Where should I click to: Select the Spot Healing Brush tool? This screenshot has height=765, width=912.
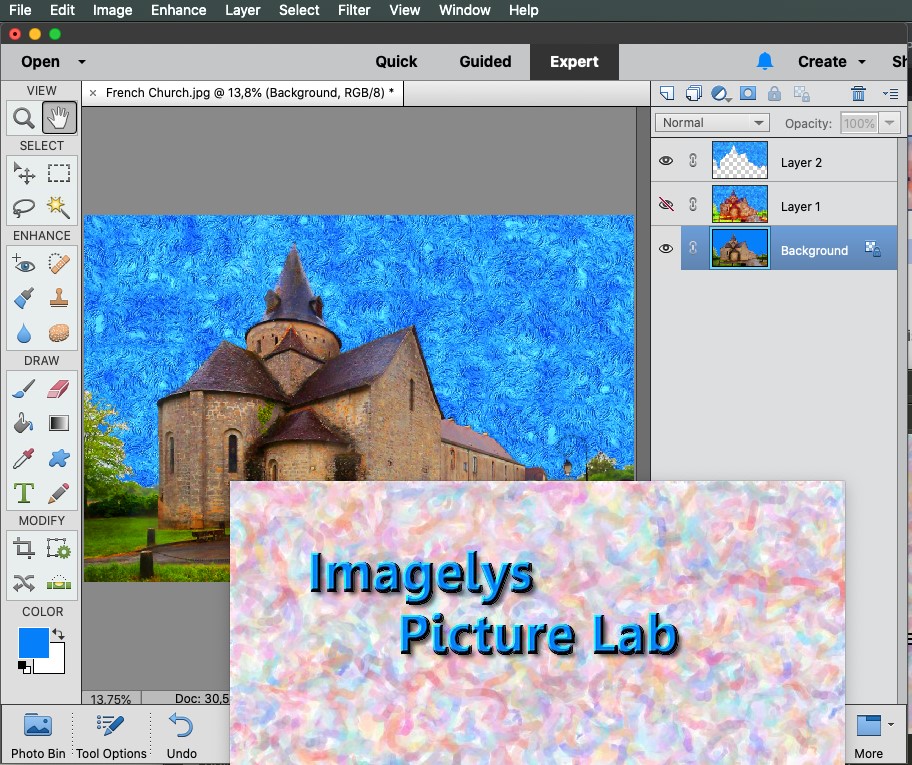click(x=59, y=264)
